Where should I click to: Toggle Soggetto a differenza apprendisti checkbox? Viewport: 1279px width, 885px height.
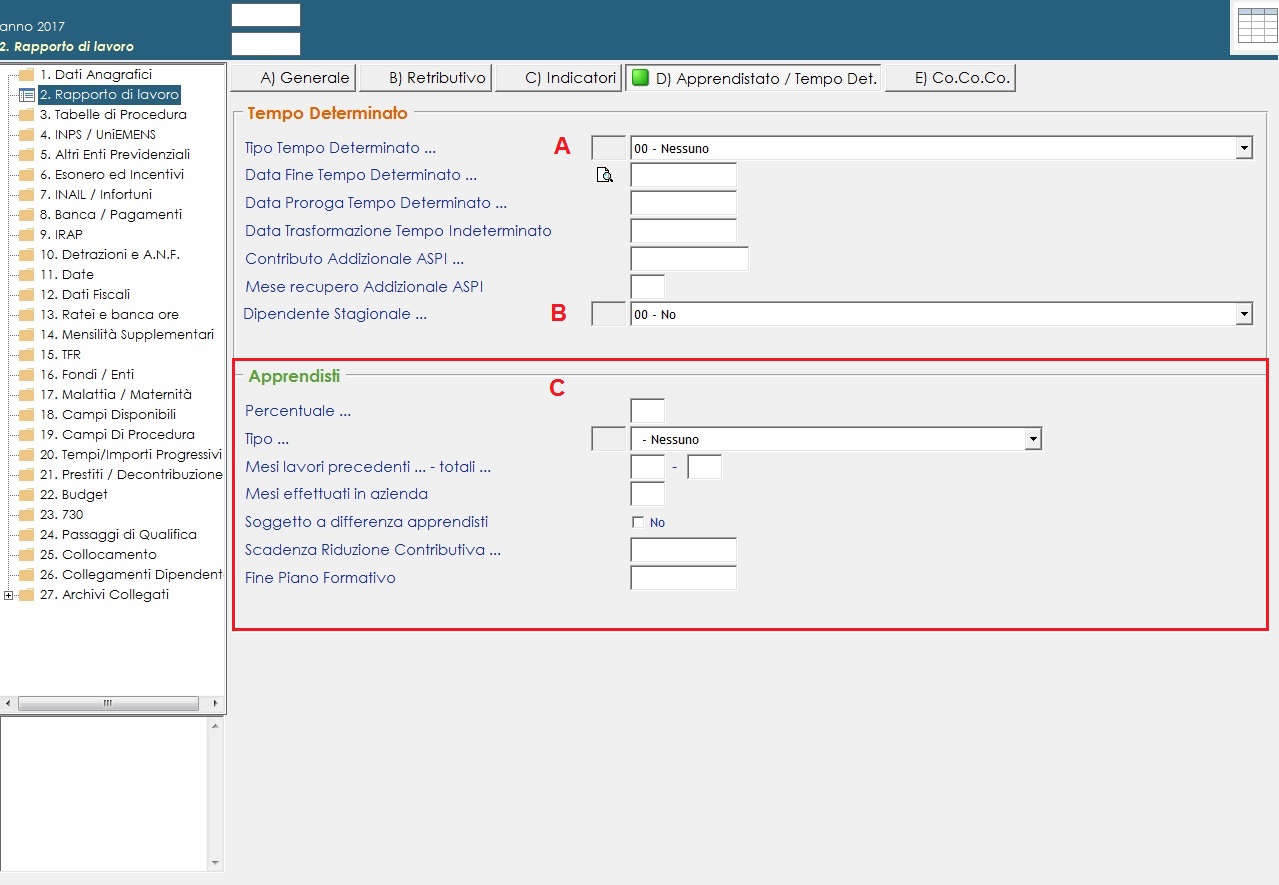pos(638,522)
